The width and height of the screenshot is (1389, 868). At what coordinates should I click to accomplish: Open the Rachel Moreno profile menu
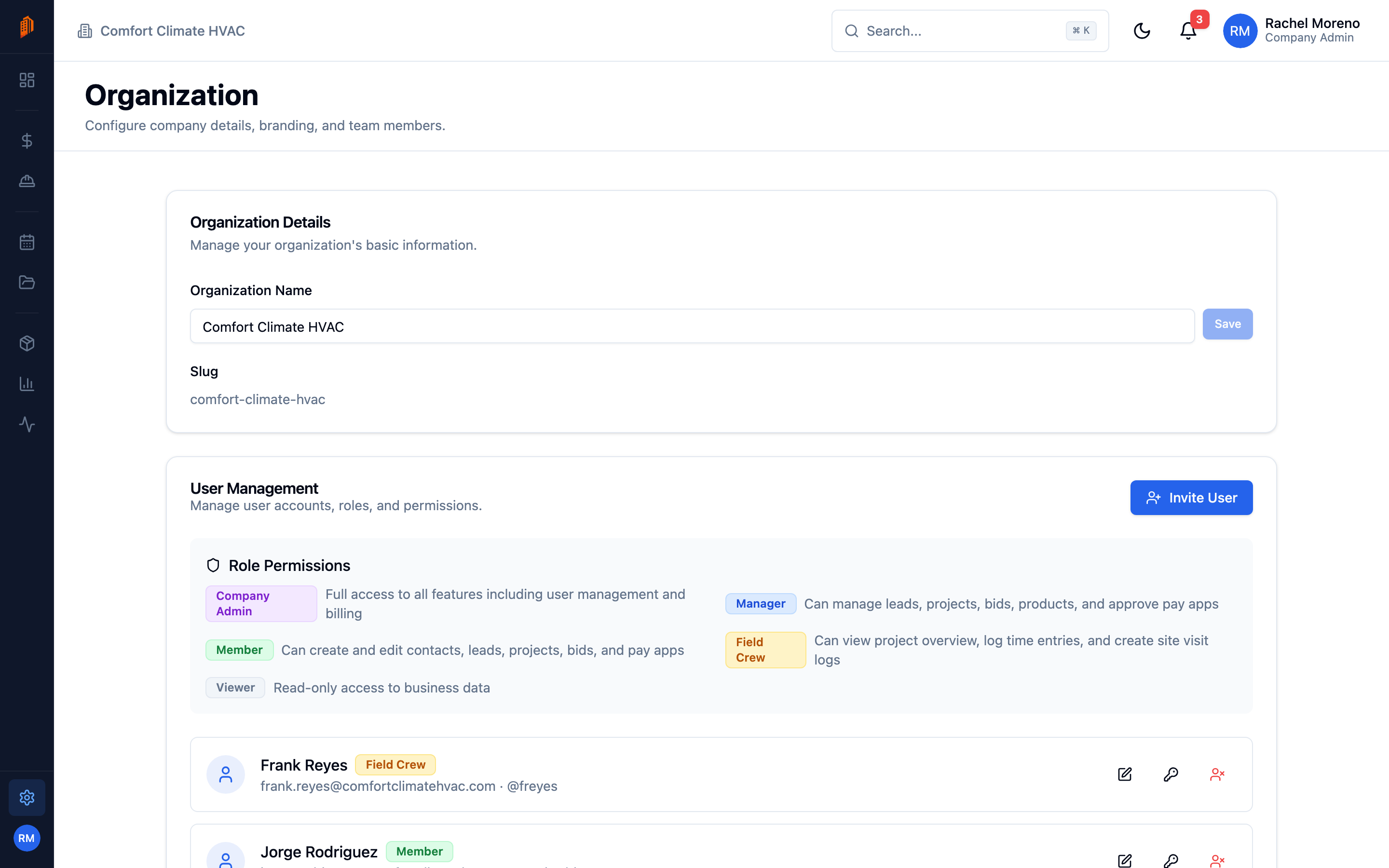(x=1291, y=31)
